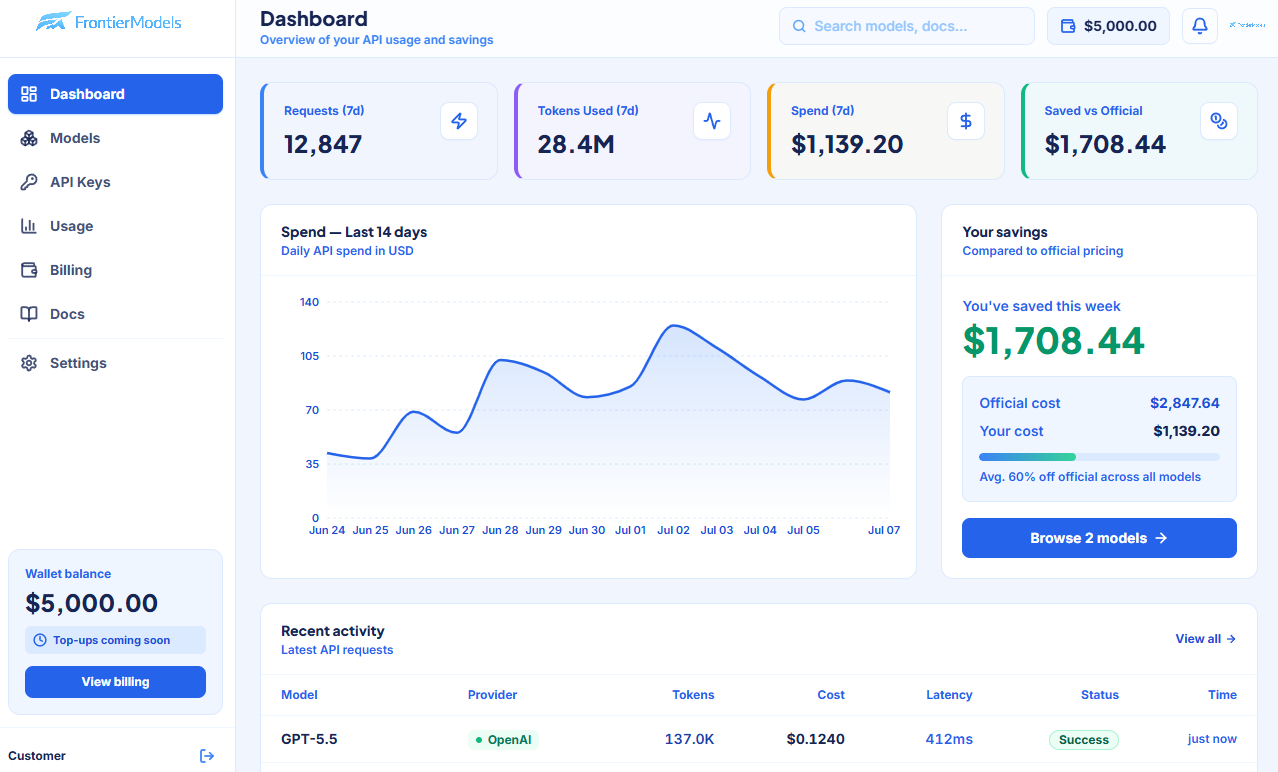1278x772 pixels.
Task: Click the API Keys key icon
Action: click(29, 182)
